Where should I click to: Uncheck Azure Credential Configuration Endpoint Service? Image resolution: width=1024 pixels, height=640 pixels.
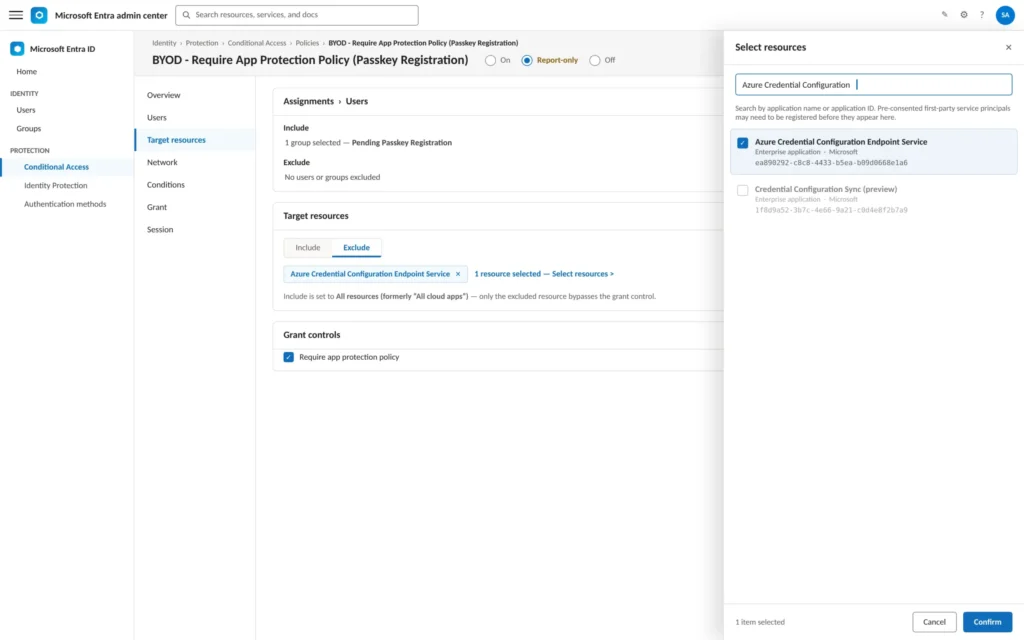point(743,142)
